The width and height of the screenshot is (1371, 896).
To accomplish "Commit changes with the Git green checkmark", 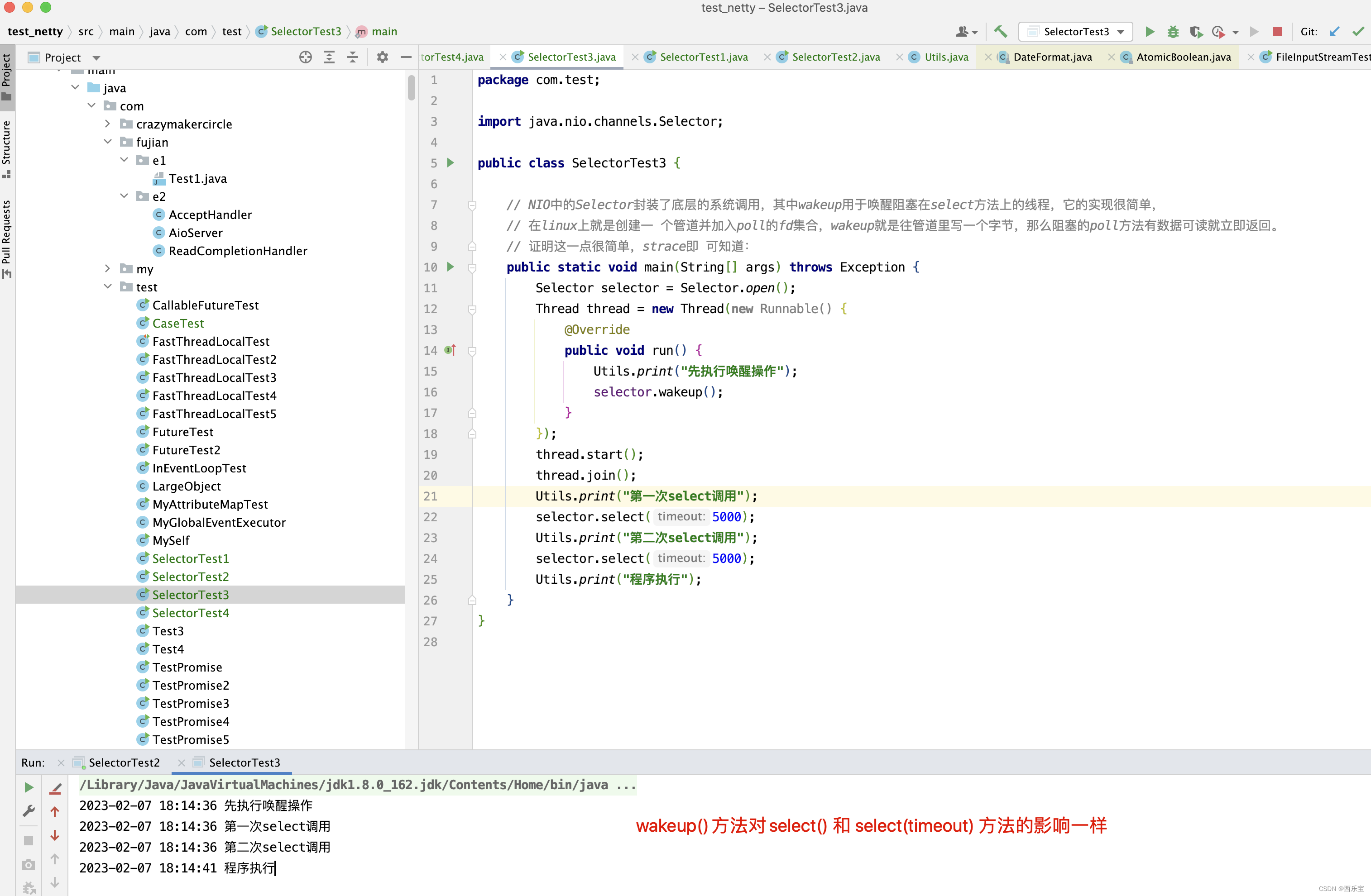I will click(x=1358, y=32).
